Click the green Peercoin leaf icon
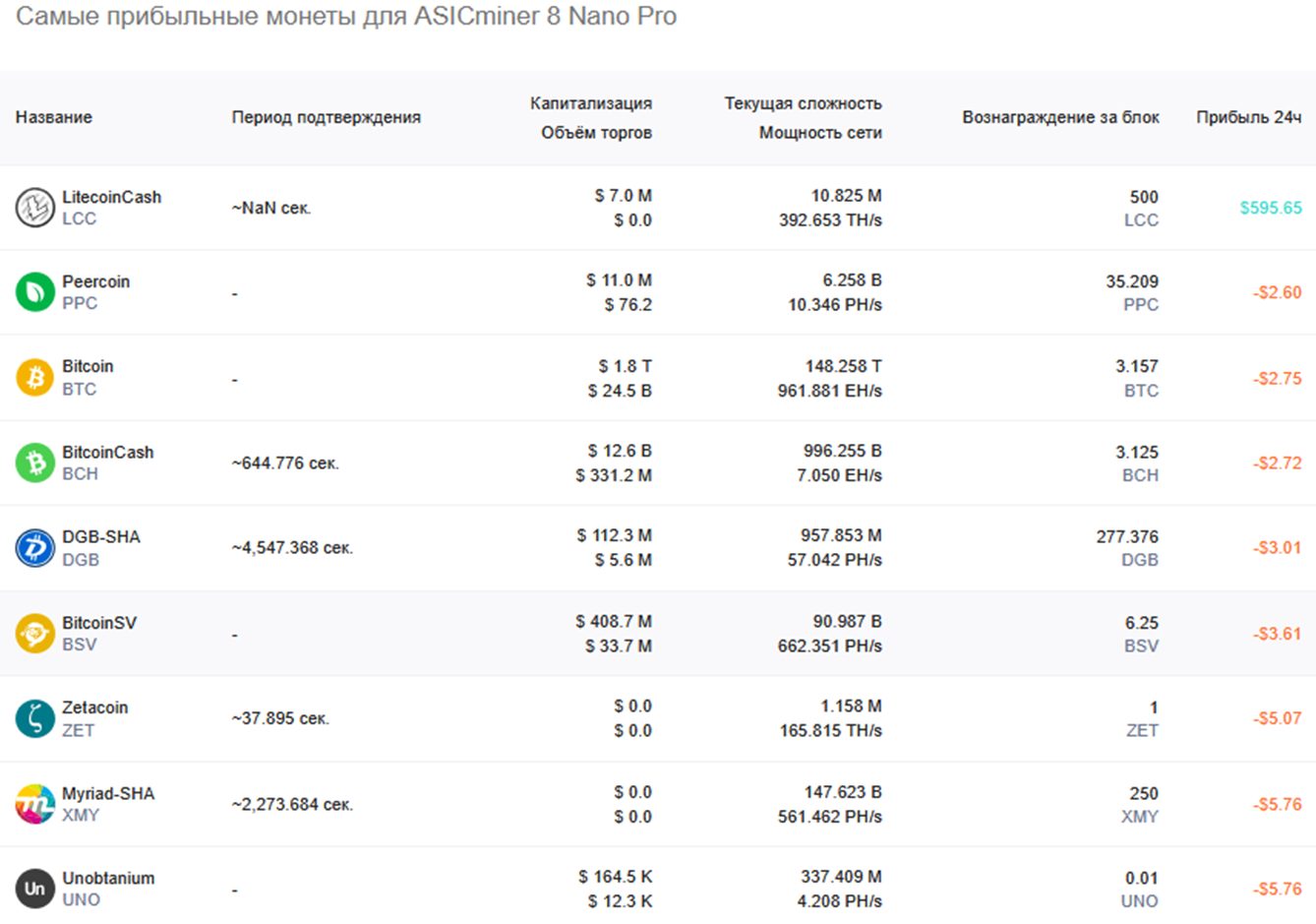 click(x=34, y=292)
